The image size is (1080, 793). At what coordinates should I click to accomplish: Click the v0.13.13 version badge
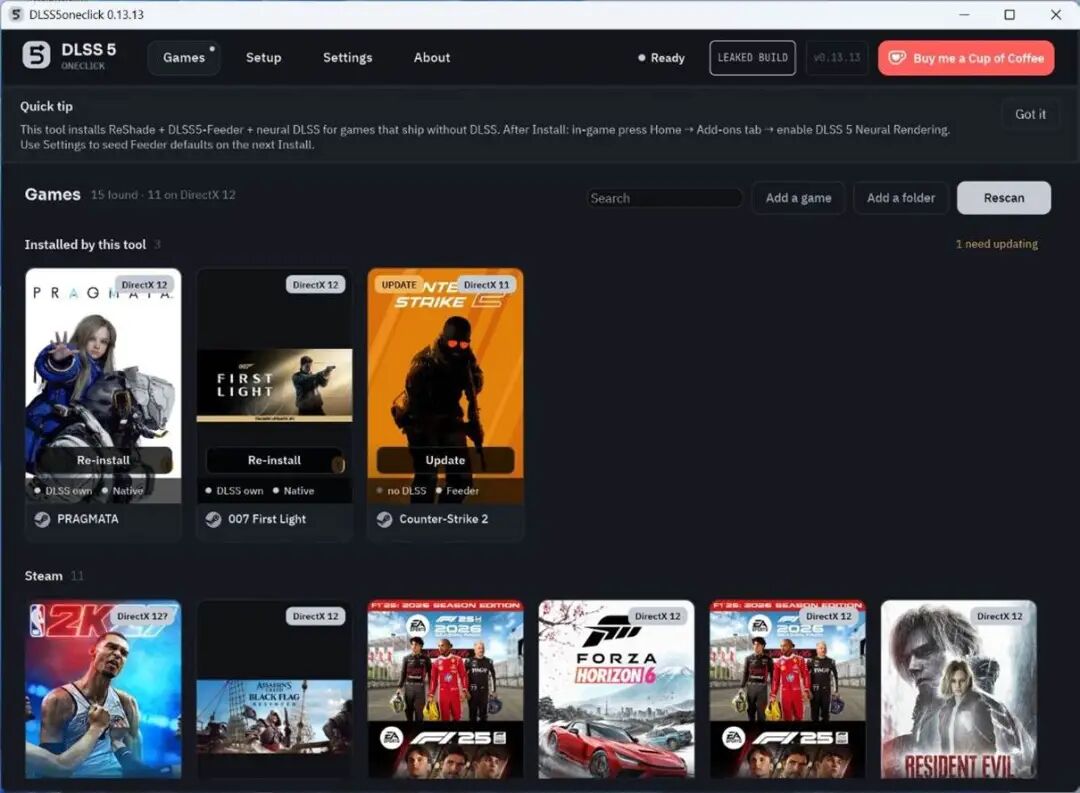coord(837,58)
